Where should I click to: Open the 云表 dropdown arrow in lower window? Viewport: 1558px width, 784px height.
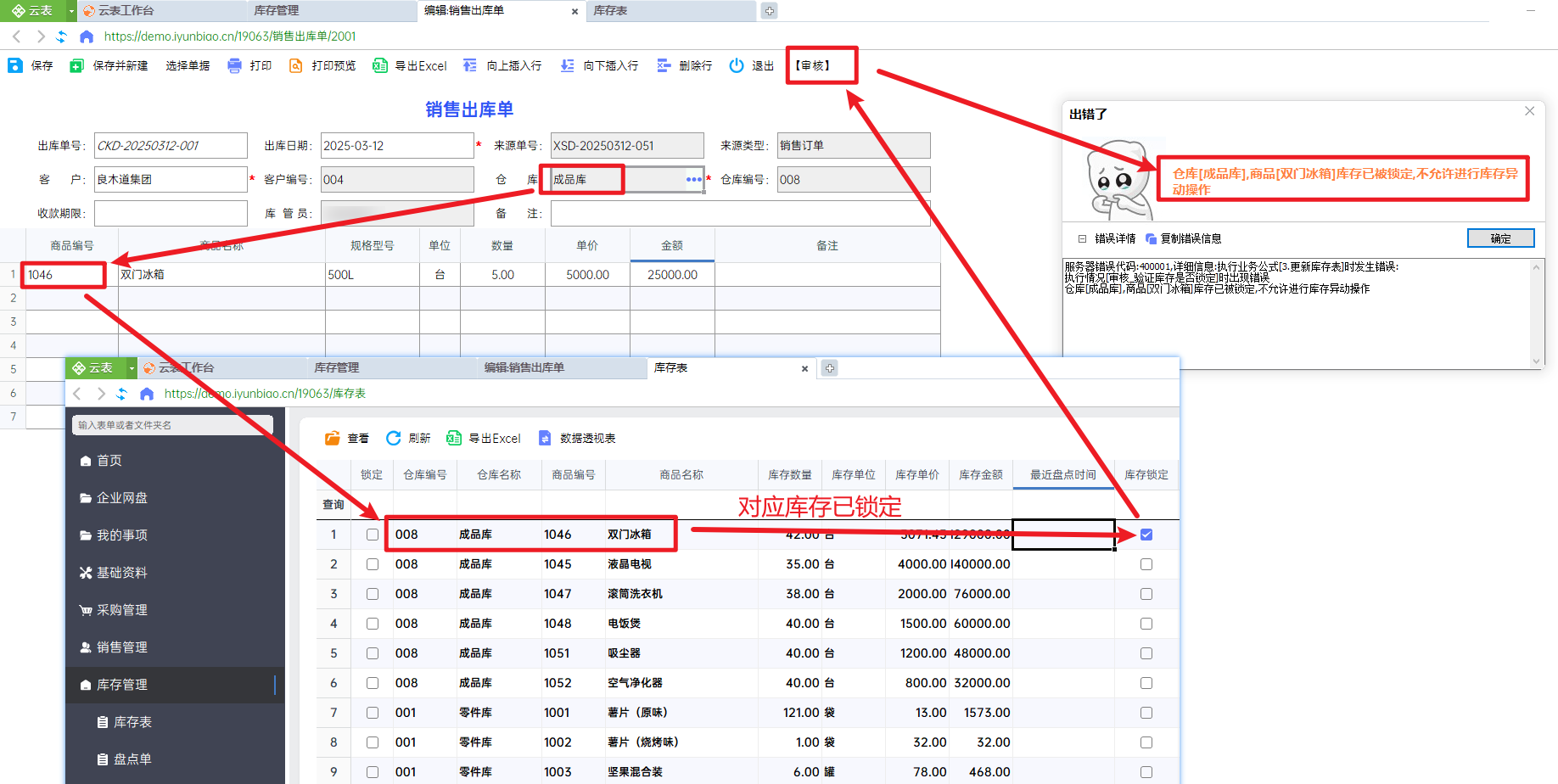tap(132, 368)
